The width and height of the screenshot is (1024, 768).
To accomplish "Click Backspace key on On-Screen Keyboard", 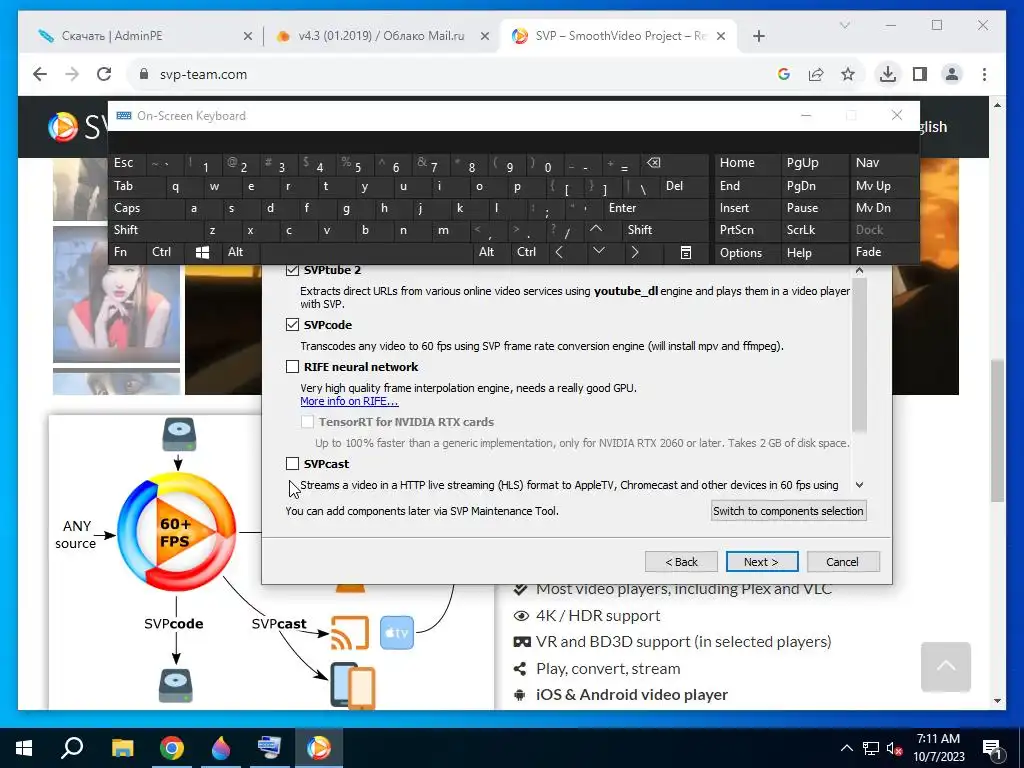I will [653, 163].
